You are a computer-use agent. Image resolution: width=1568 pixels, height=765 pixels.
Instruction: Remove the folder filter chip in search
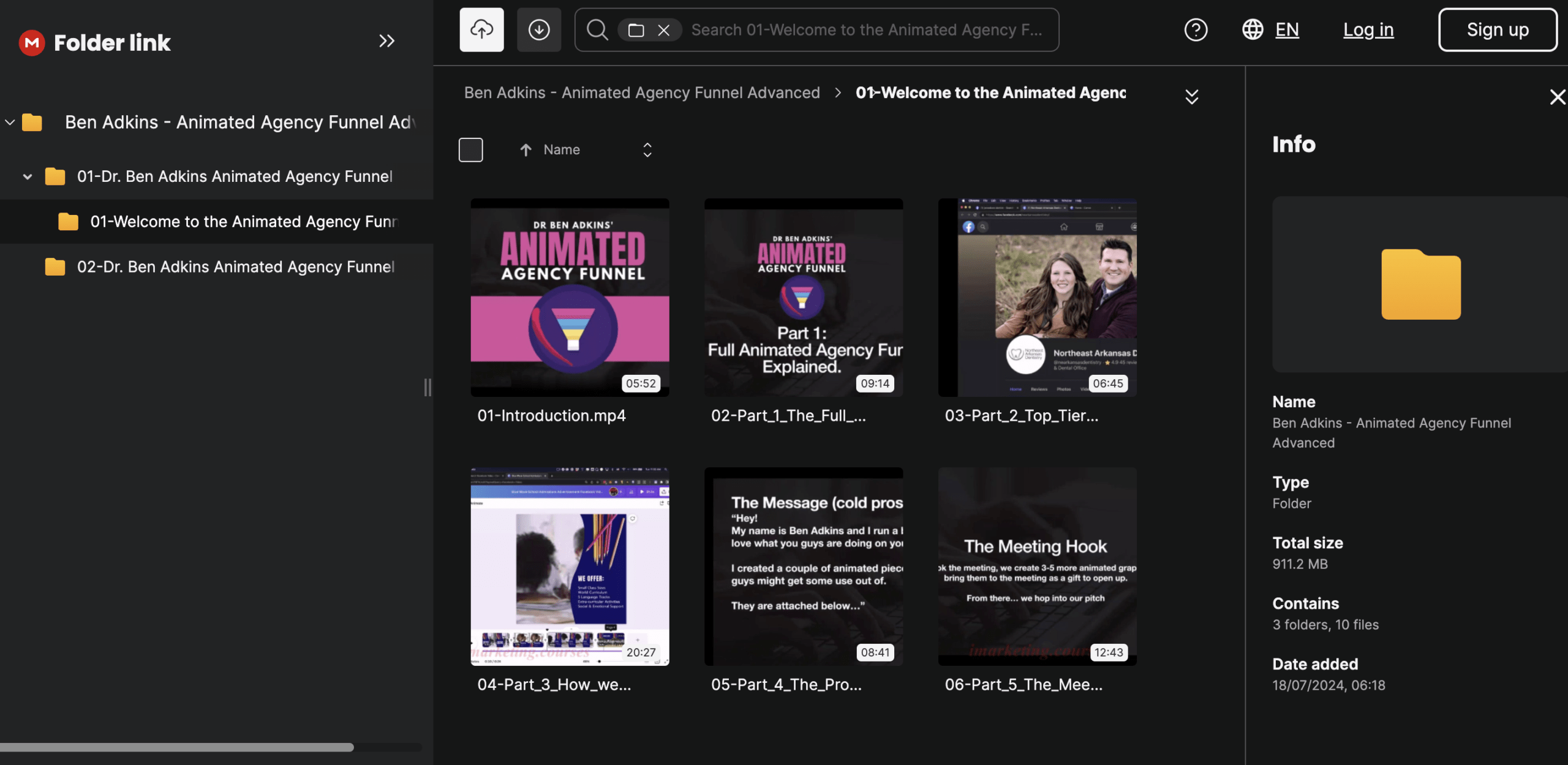click(663, 30)
